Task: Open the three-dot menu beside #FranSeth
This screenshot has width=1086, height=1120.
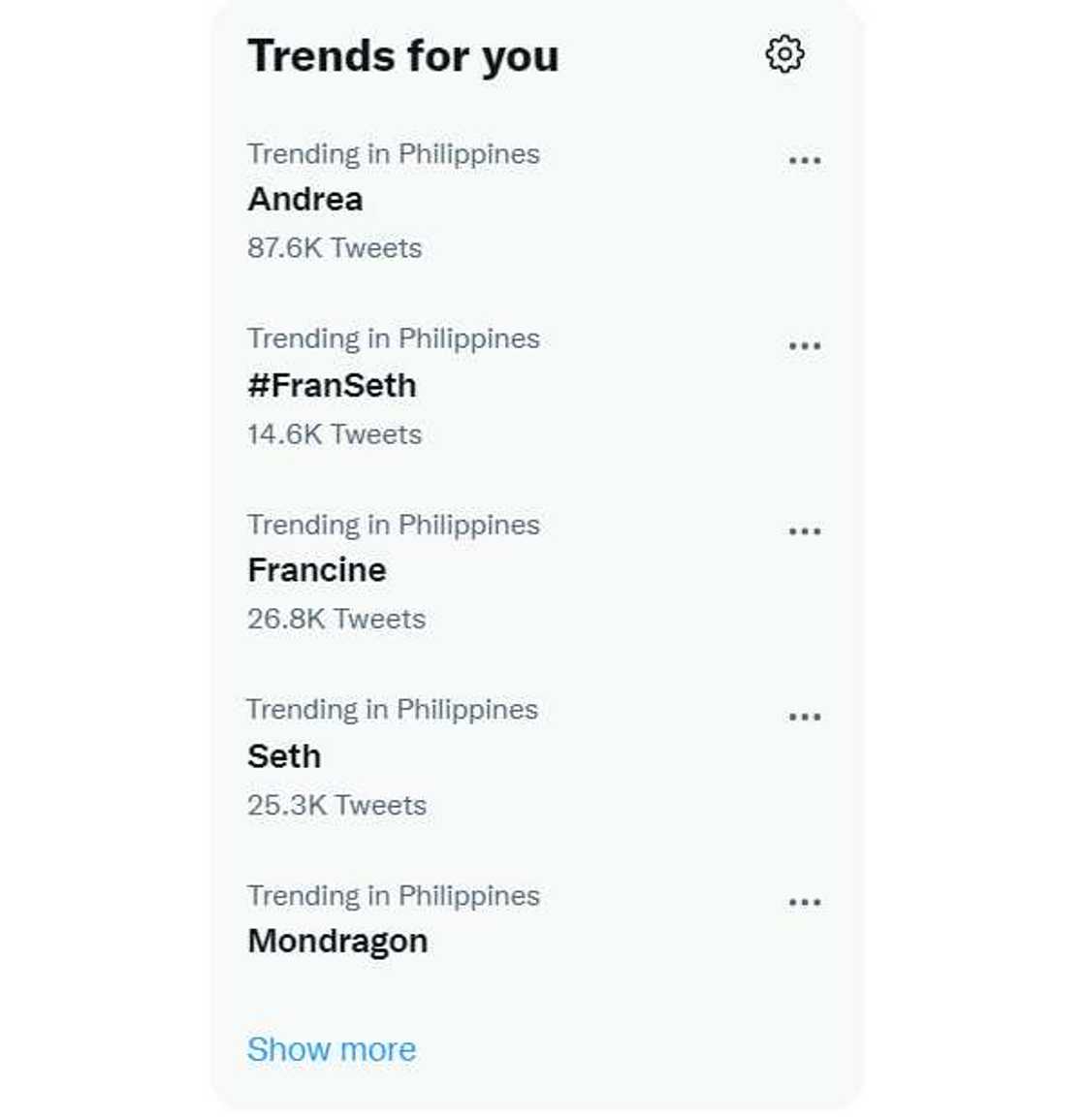Action: click(806, 344)
